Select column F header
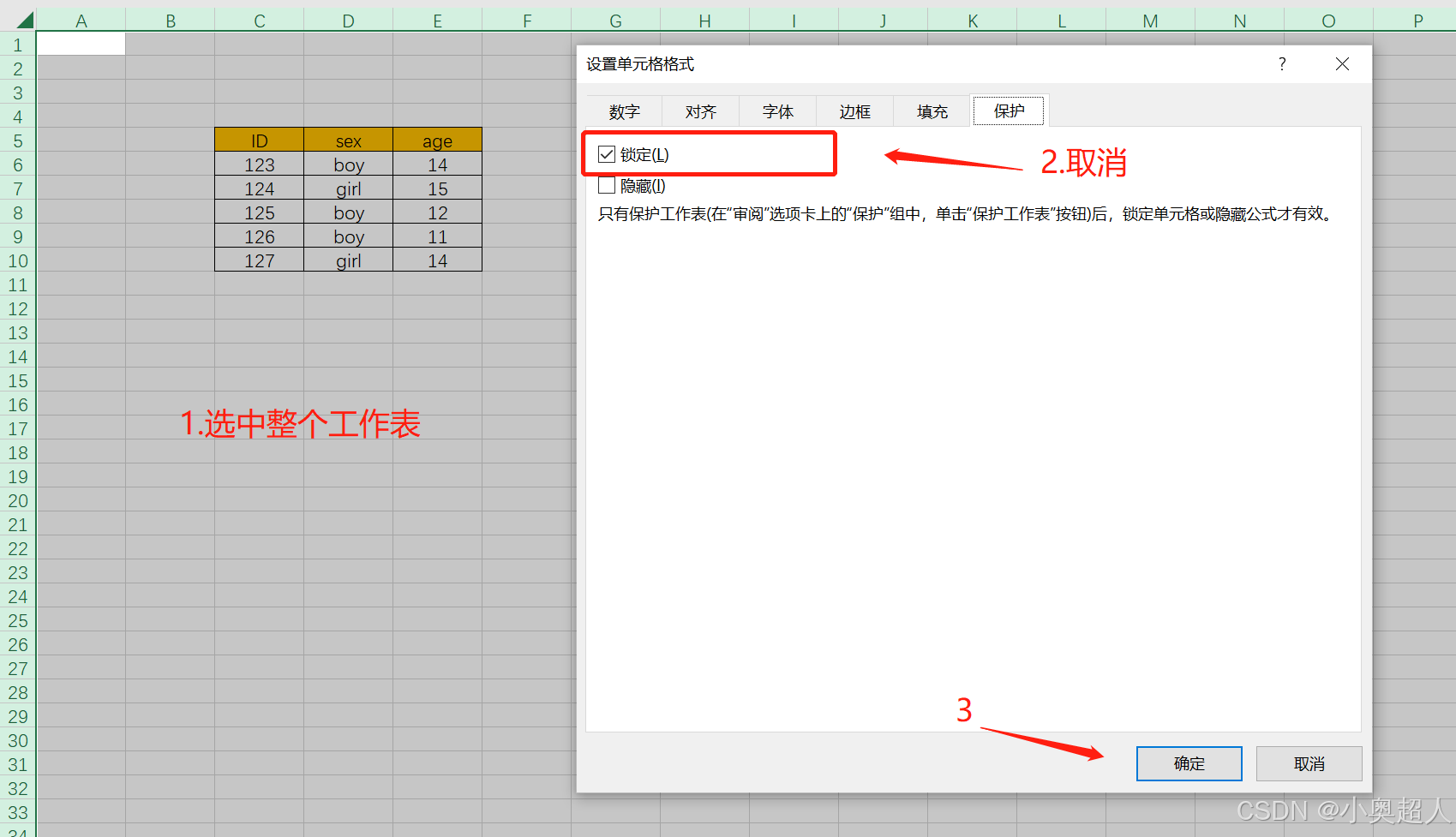 coord(527,21)
